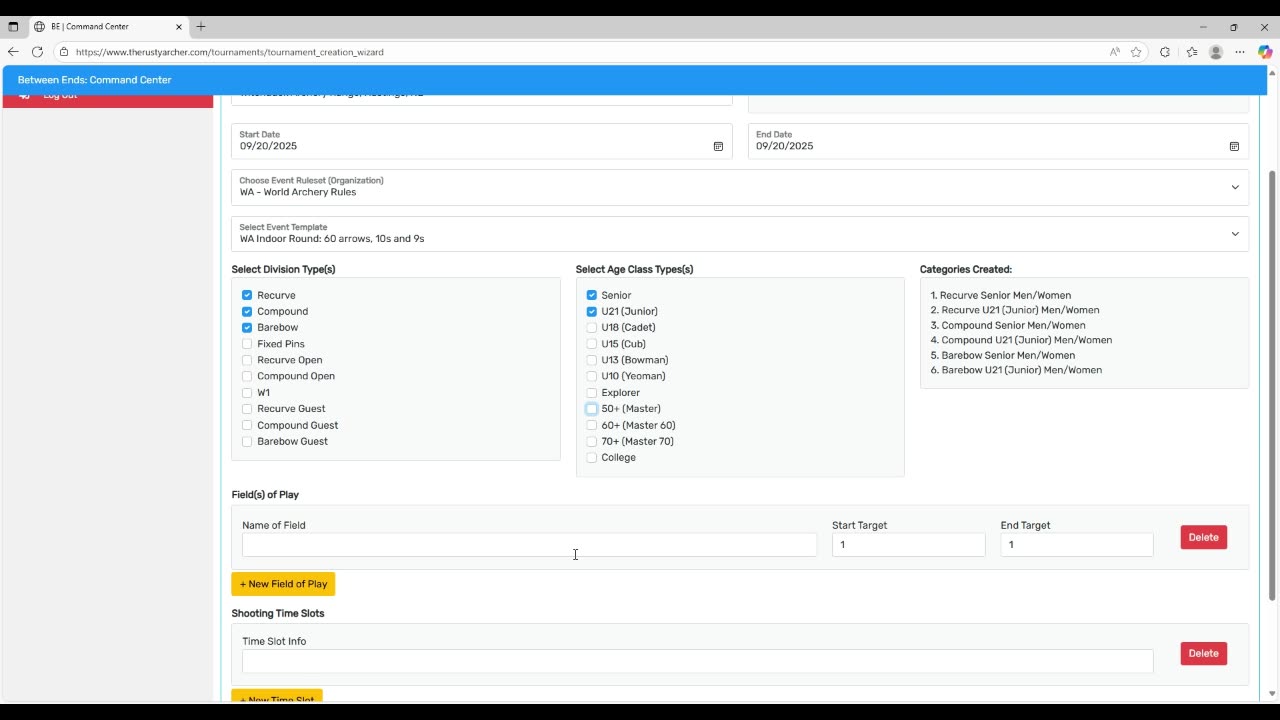Check the Compound Open division
The width and height of the screenshot is (1280, 720).
click(x=247, y=376)
